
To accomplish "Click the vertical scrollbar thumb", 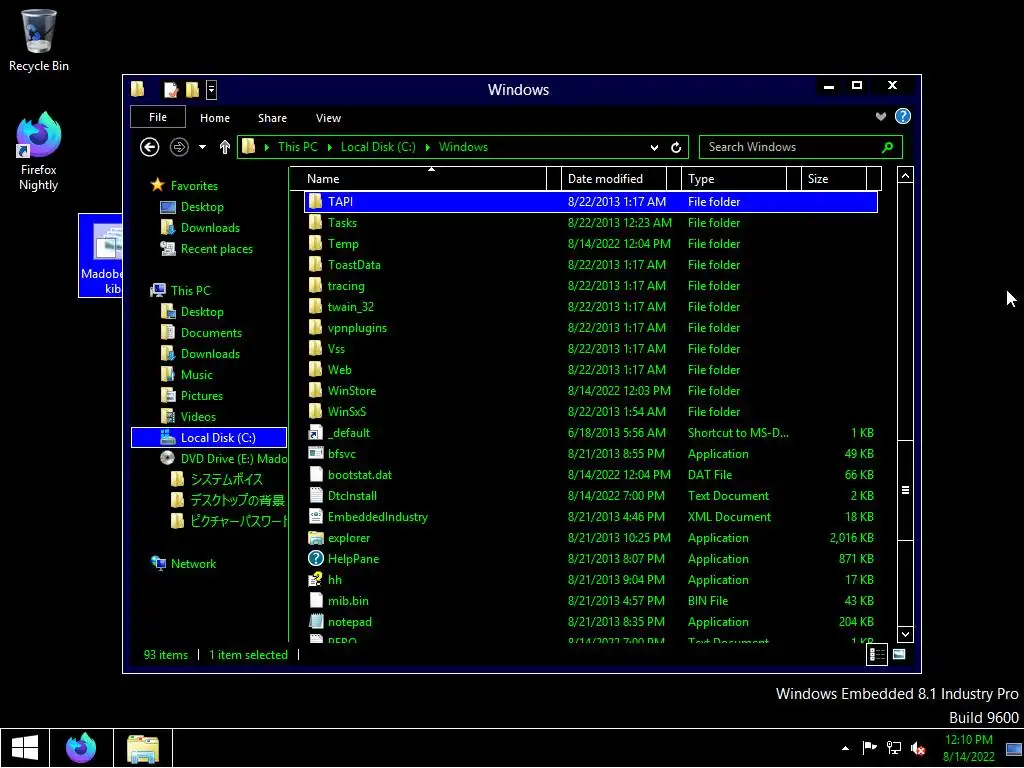I will (x=905, y=490).
